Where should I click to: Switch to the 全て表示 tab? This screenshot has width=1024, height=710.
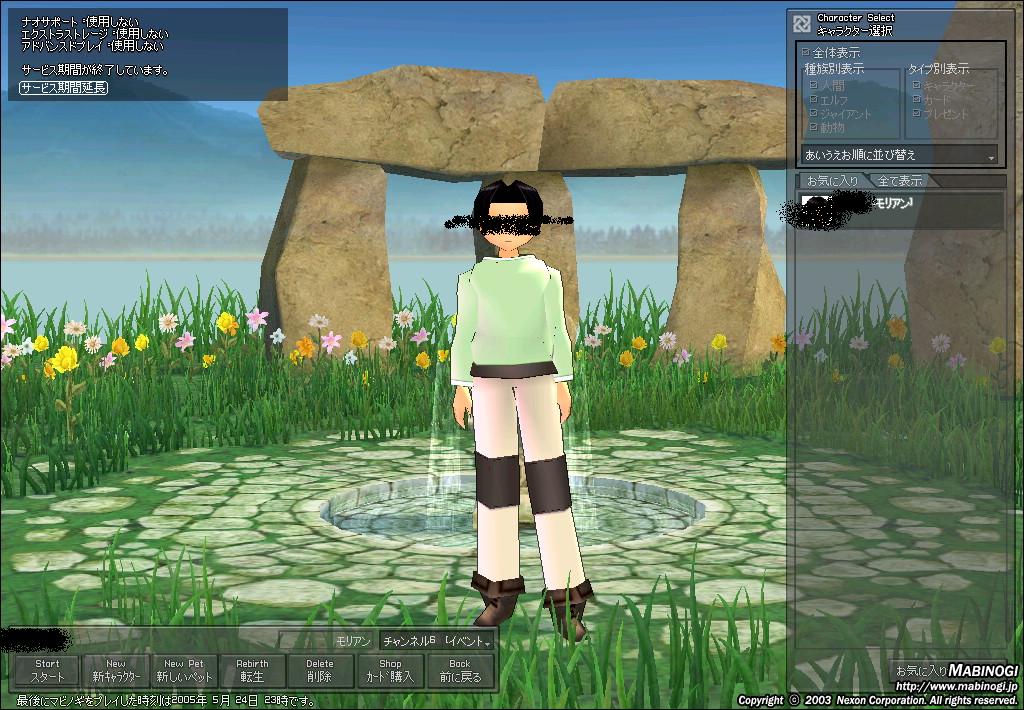[900, 181]
